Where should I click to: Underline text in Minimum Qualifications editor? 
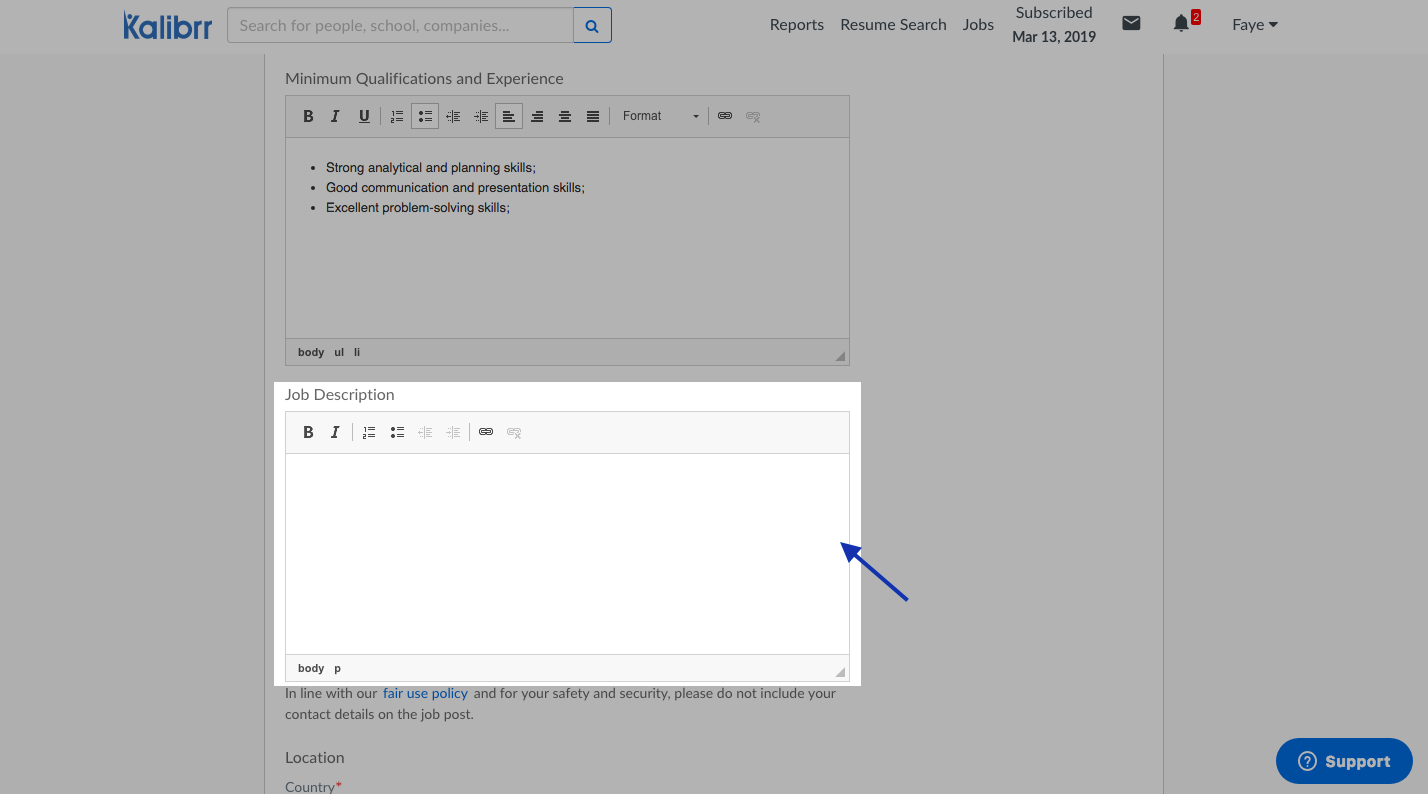coord(364,116)
